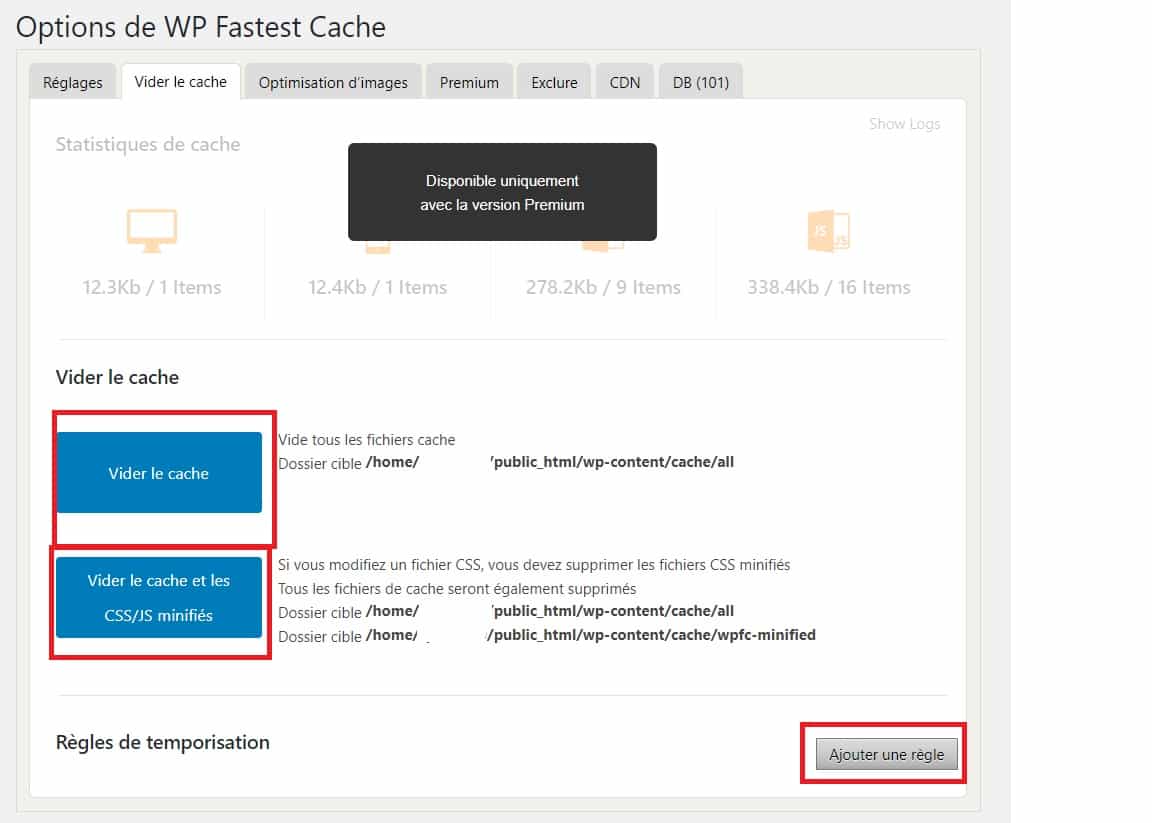Click the Options de WP Fastest Cache title
The height and width of the screenshot is (823, 1152).
(x=201, y=27)
